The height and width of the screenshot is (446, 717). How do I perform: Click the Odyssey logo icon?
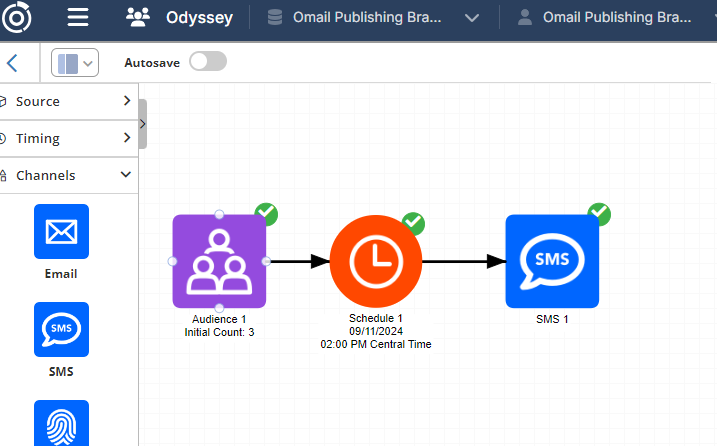click(17, 18)
